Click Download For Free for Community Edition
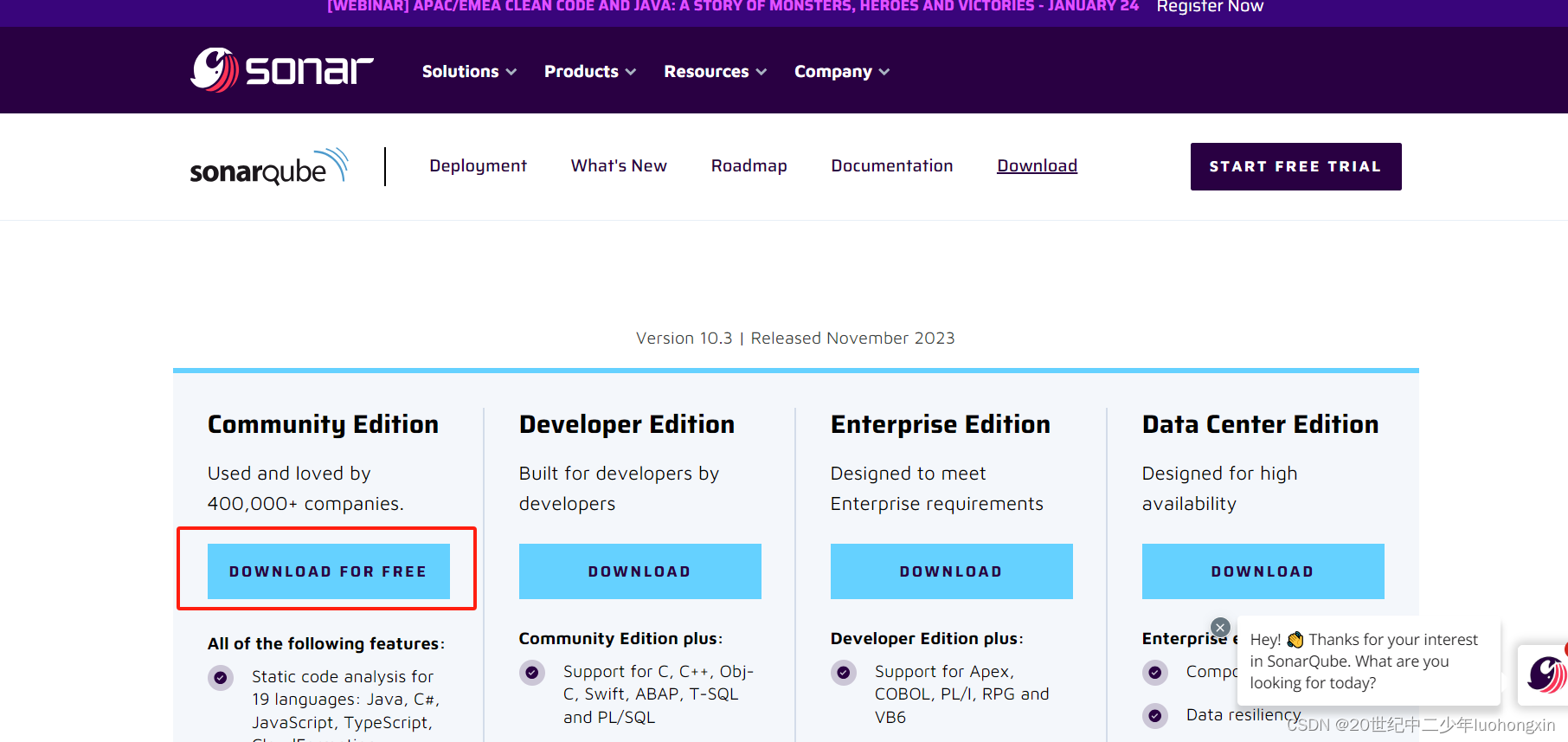The image size is (1568, 742). tap(329, 571)
